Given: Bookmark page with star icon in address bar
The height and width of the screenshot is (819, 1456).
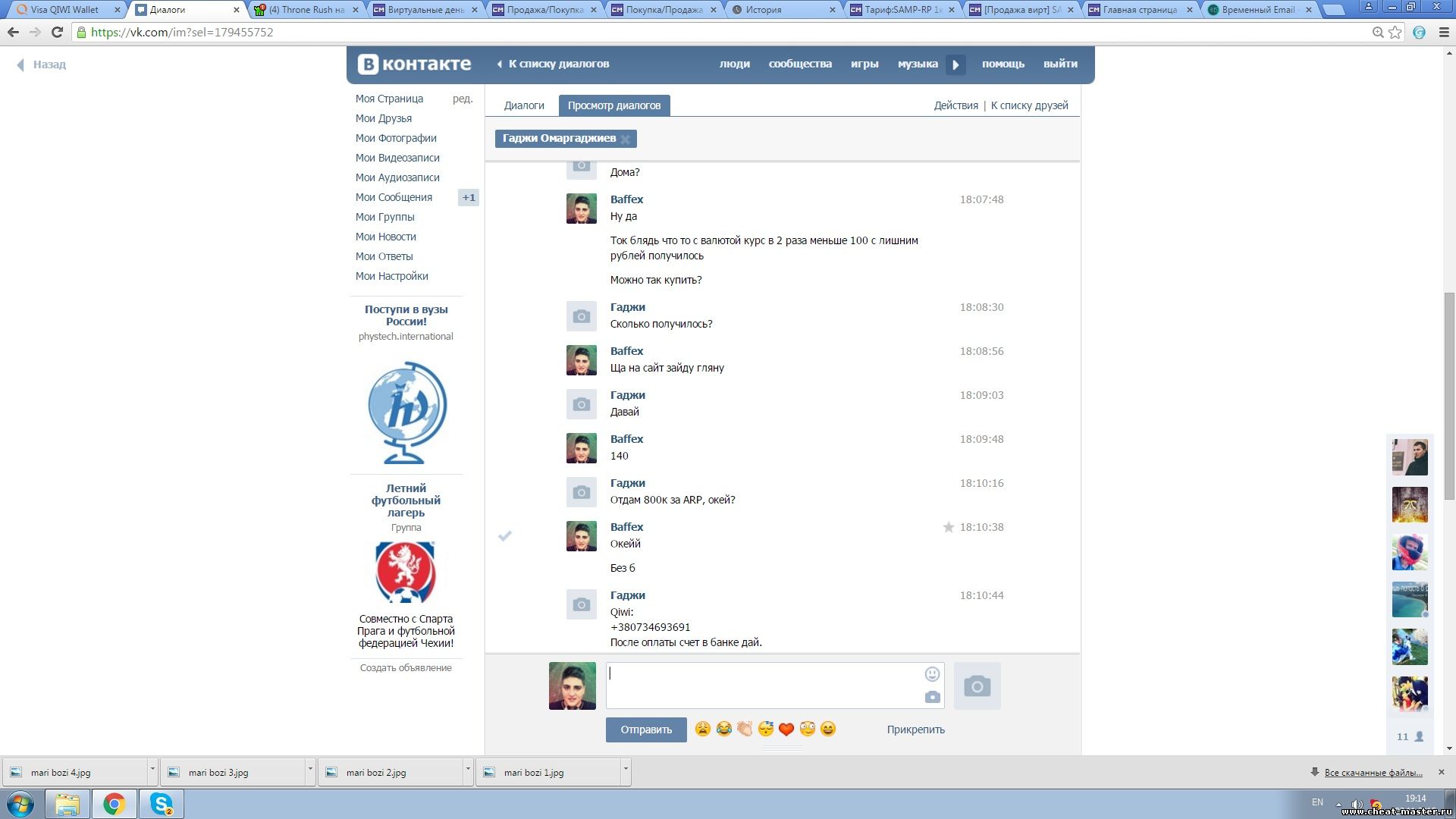Looking at the screenshot, I should pos(1395,33).
